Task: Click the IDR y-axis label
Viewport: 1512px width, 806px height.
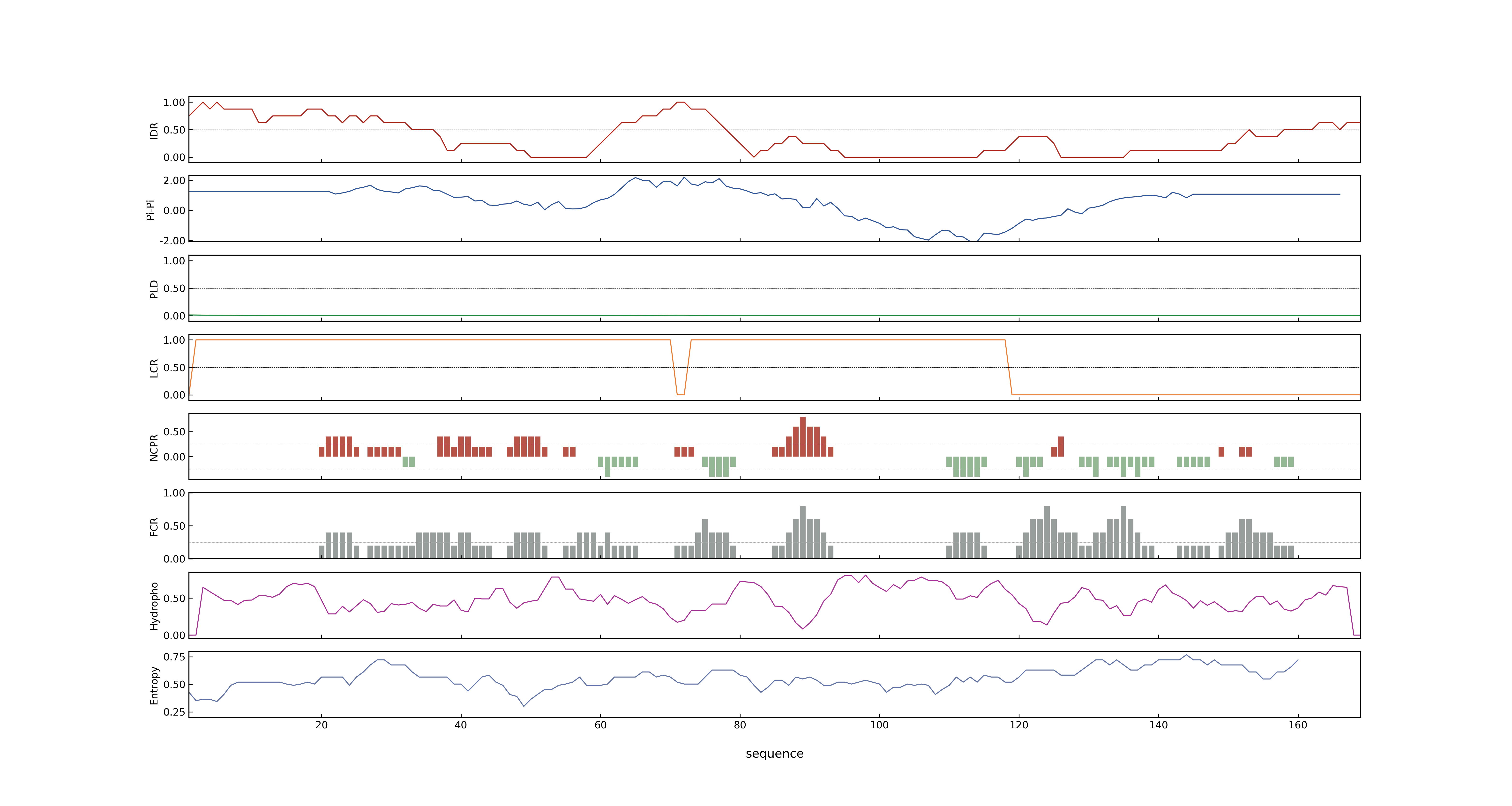Action: [x=154, y=130]
